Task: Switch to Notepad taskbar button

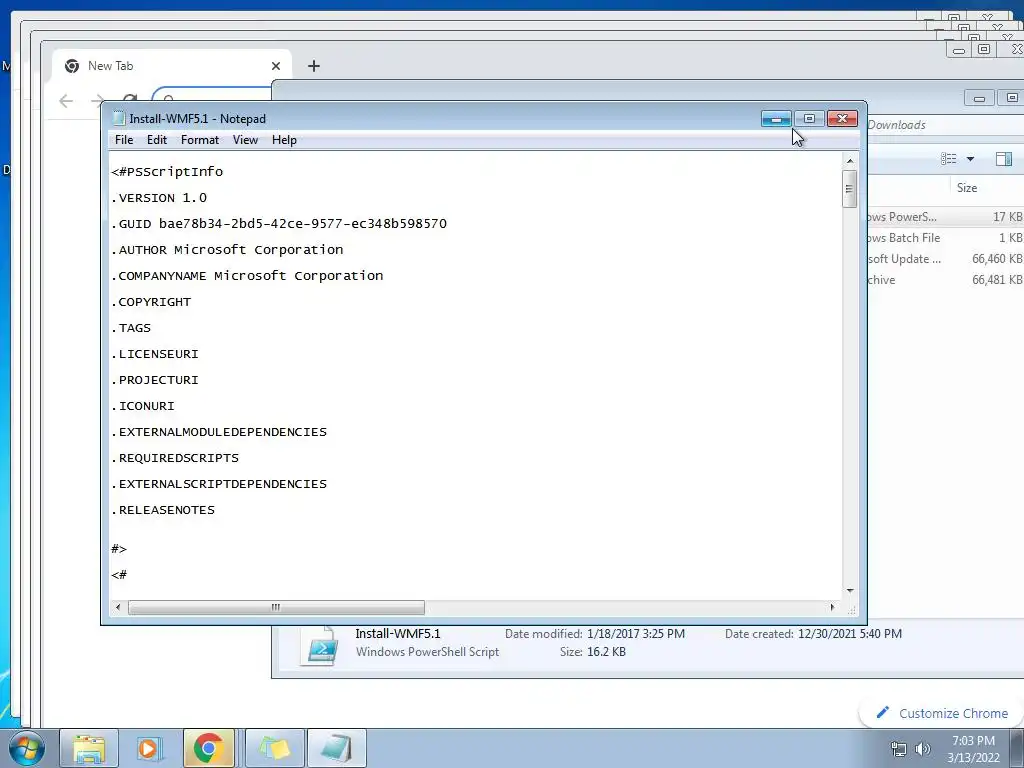Action: [337, 748]
